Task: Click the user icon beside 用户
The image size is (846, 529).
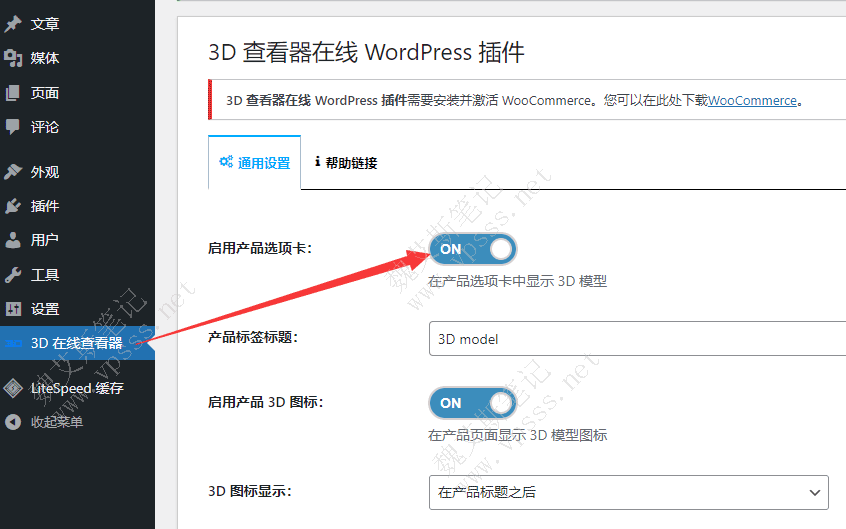Action: (13, 240)
